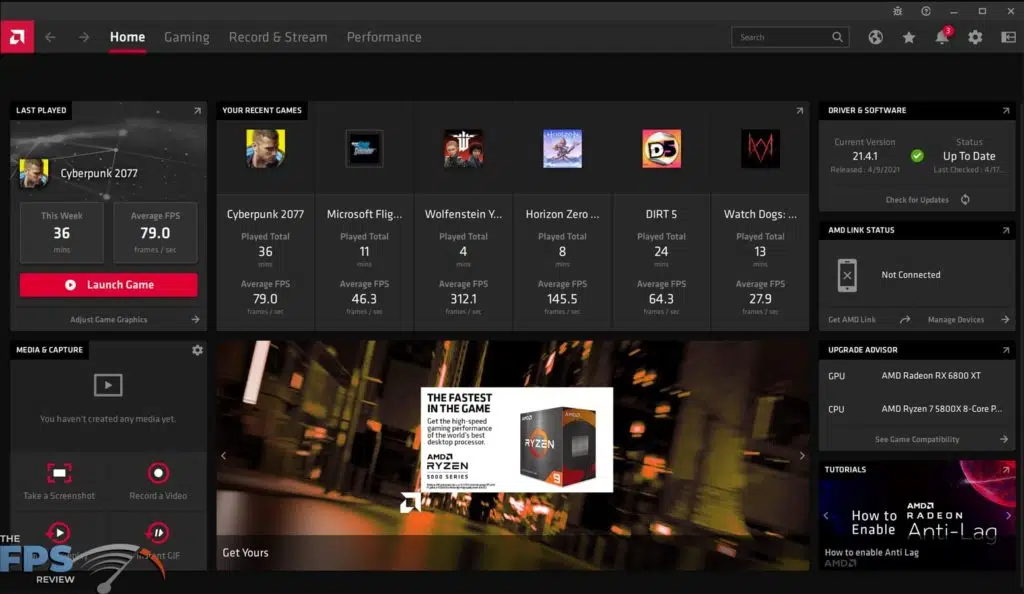Click Check for Updates

pos(917,200)
